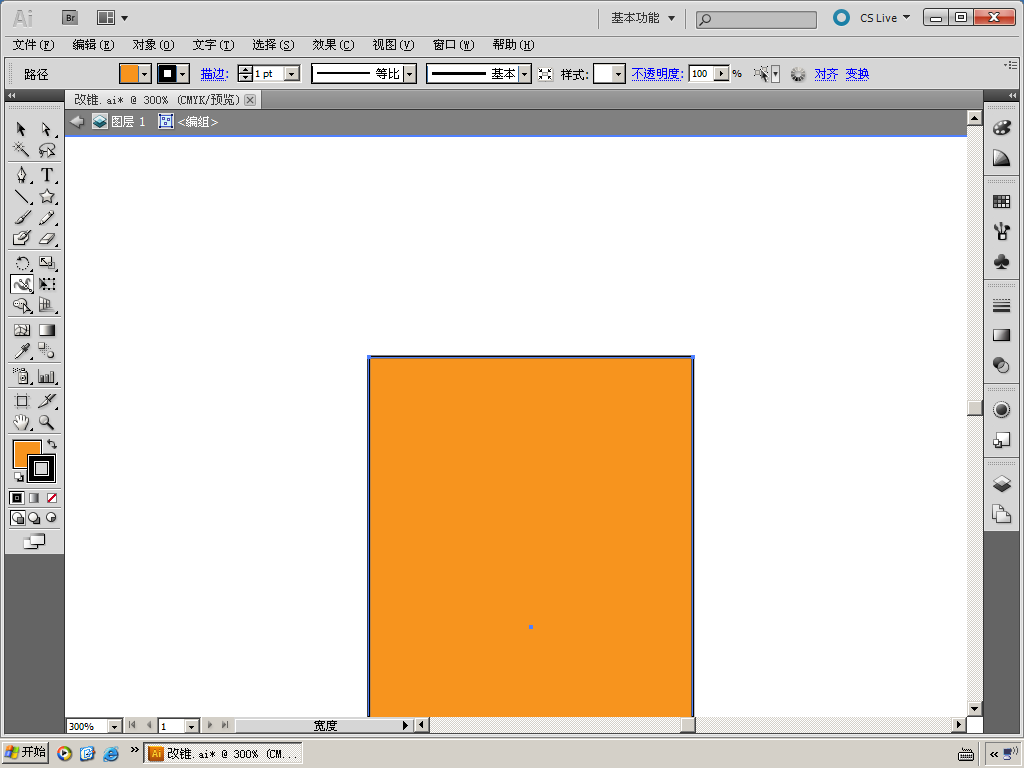Open the 等比 width profile dropdown

coord(409,74)
